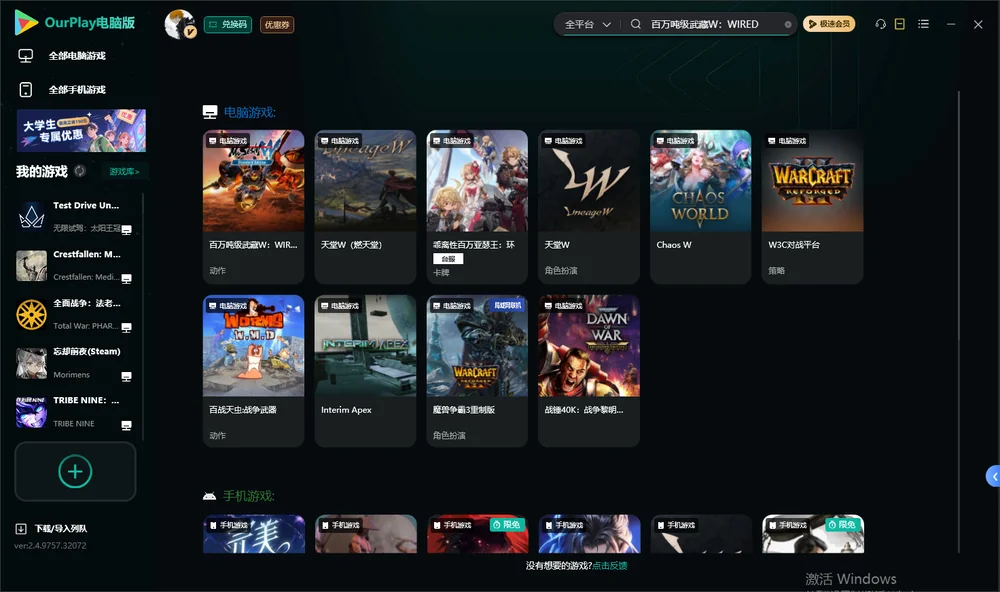1000x592 pixels.
Task: Click the 全面战争 yellow wheel icon
Action: 31,314
